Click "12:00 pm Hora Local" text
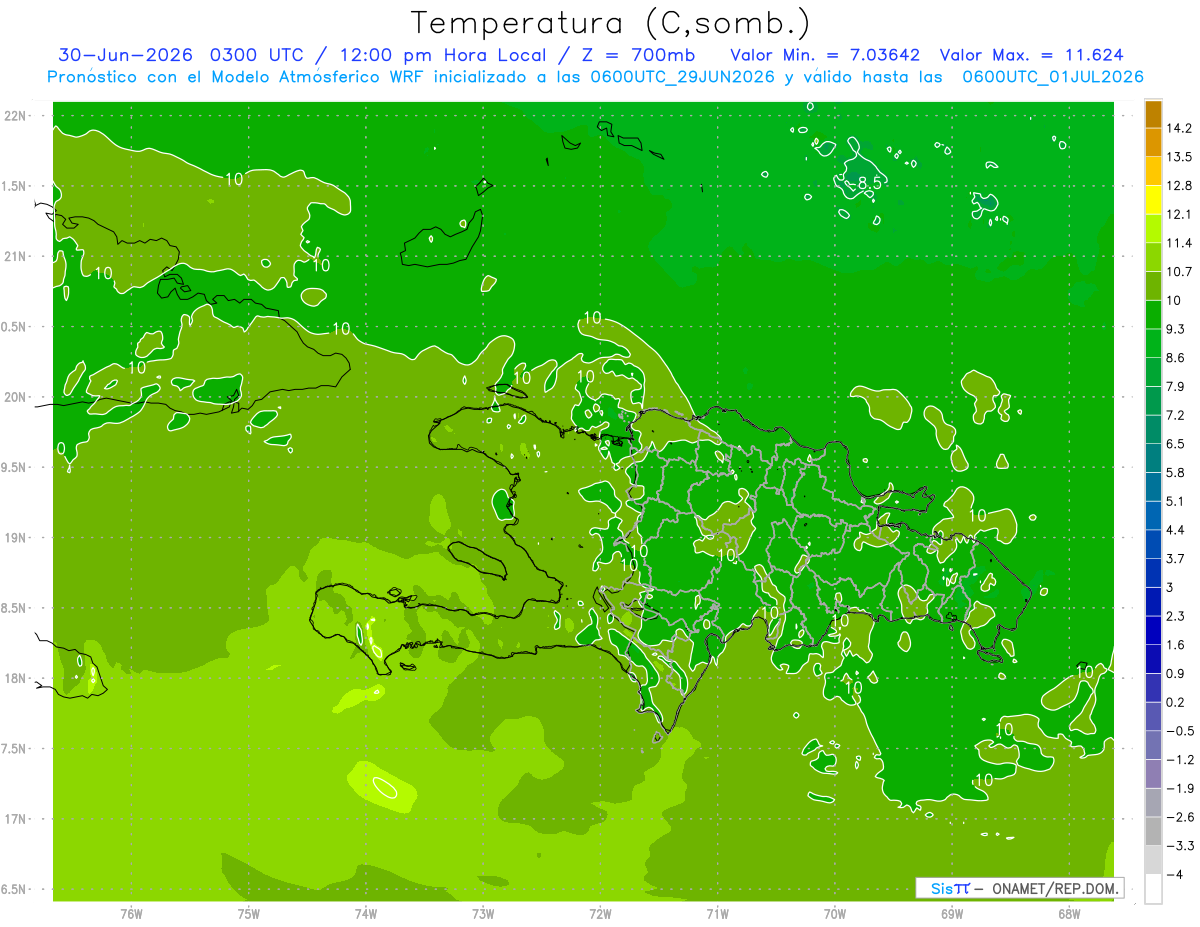This screenshot has height=927, width=1200. tap(441, 54)
